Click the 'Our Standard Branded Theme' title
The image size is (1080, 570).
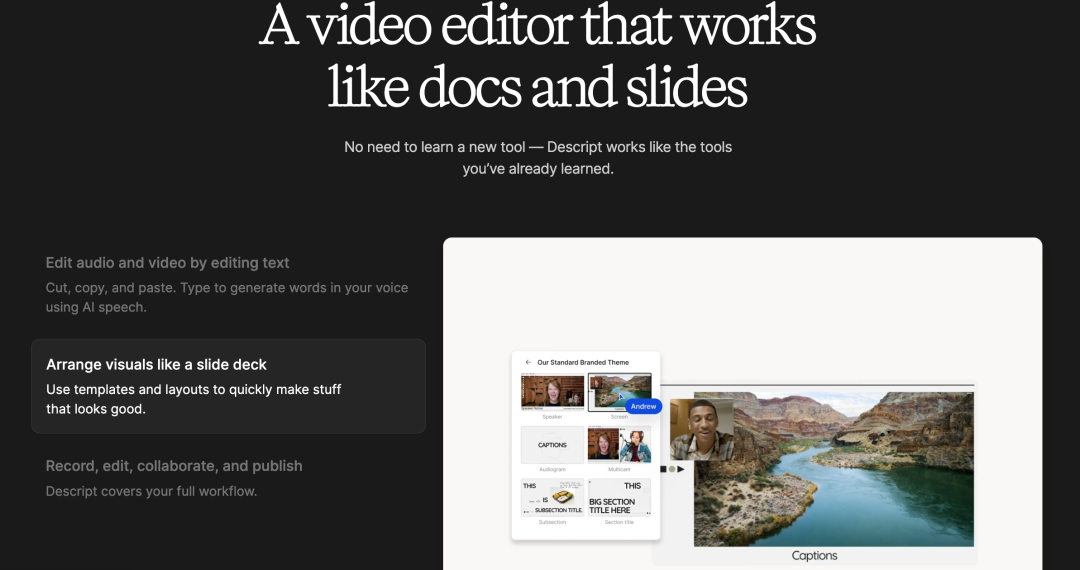tap(583, 362)
